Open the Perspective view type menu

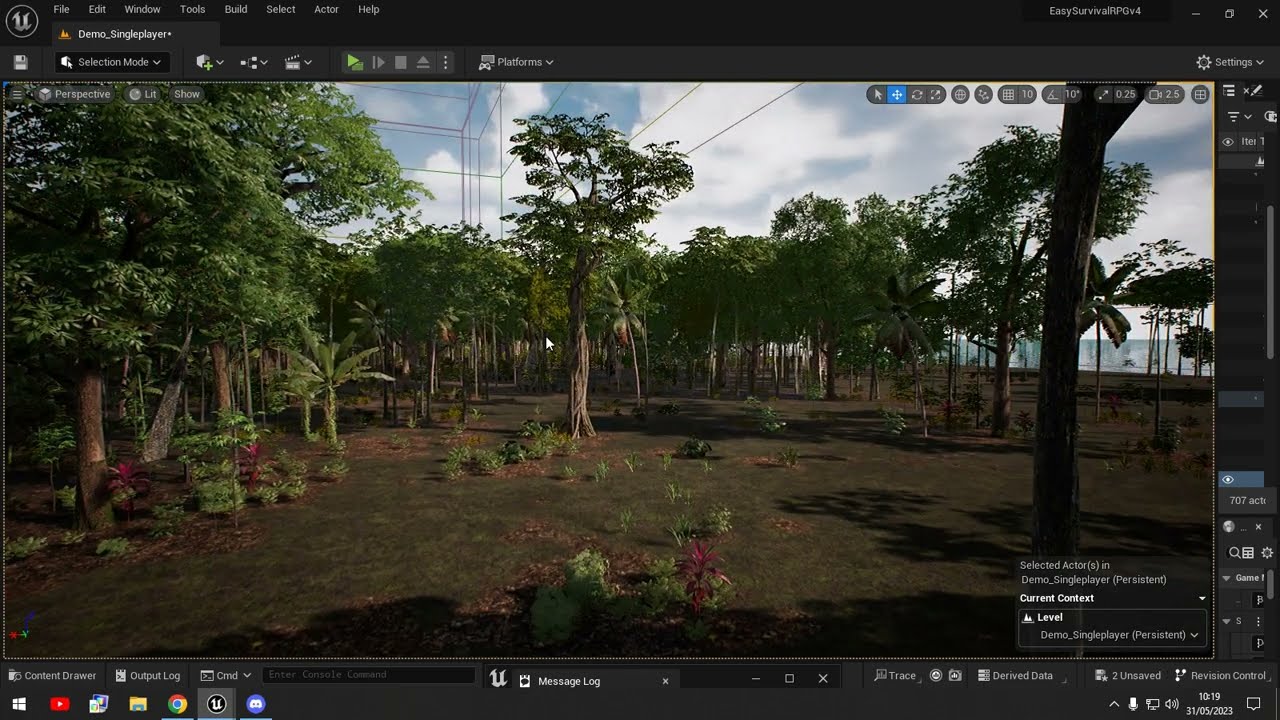(x=74, y=94)
